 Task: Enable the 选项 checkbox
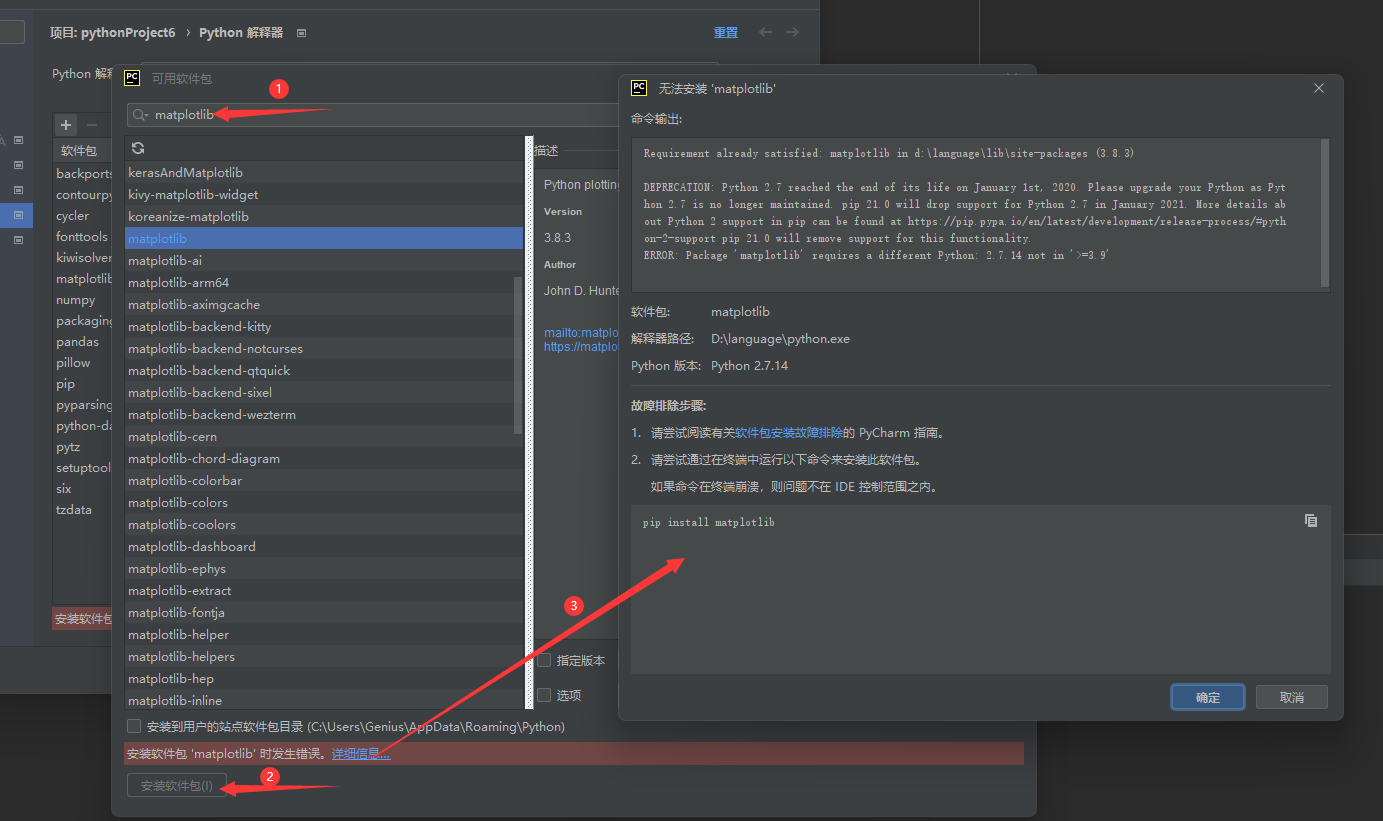click(544, 695)
